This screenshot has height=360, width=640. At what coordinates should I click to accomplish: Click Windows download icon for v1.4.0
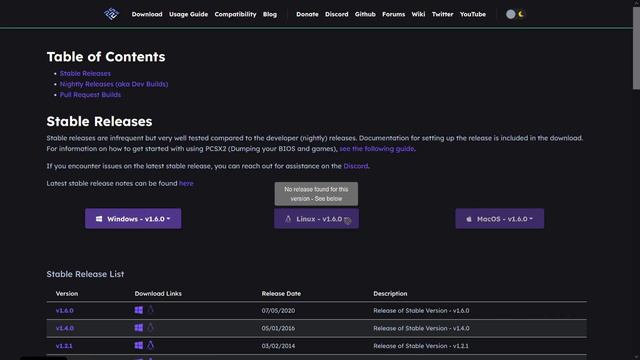tap(139, 328)
